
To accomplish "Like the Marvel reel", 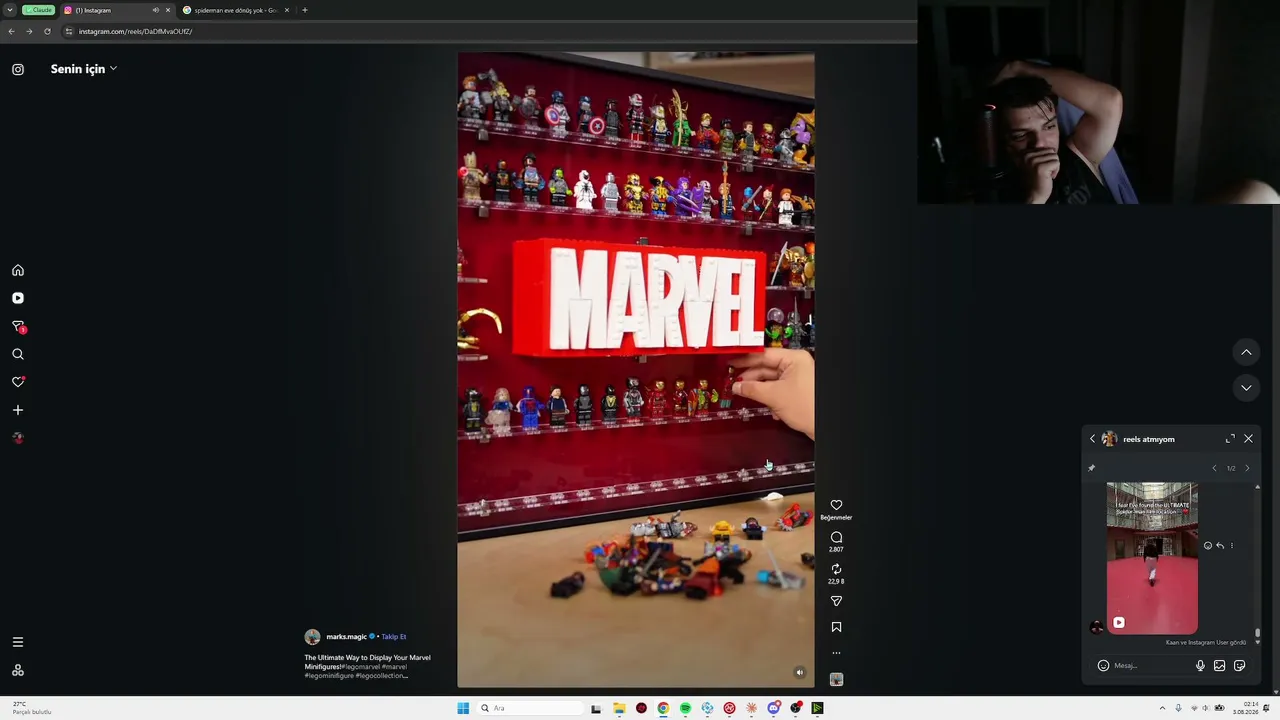I will click(836, 505).
